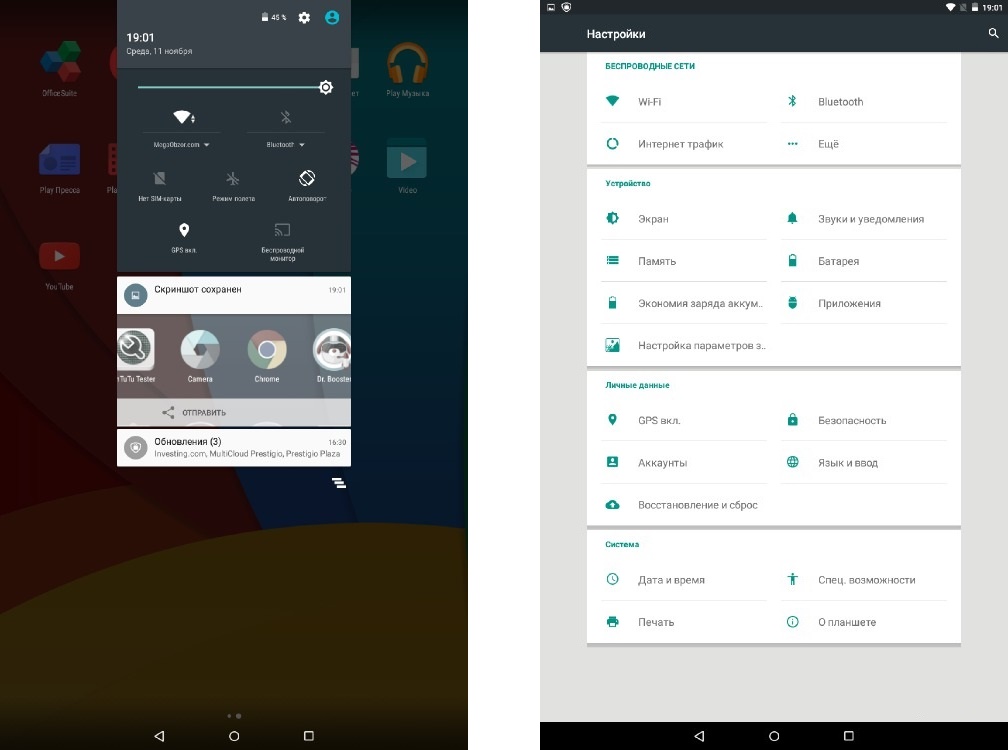Screen dimensions: 1008x750
Task: Open 'Ещё' more wireless settings
Action: click(864, 144)
